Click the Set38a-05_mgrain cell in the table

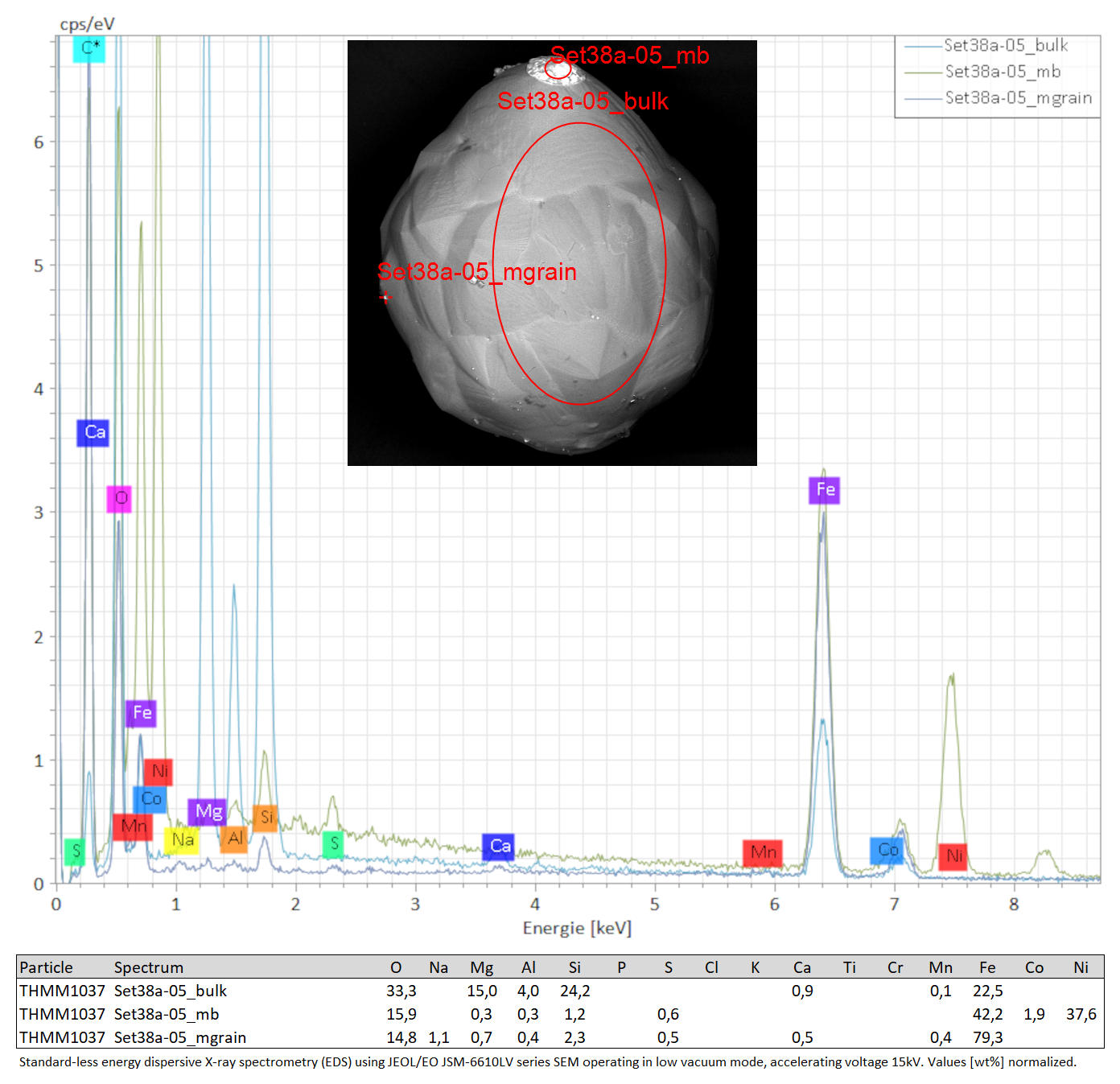tap(180, 1038)
